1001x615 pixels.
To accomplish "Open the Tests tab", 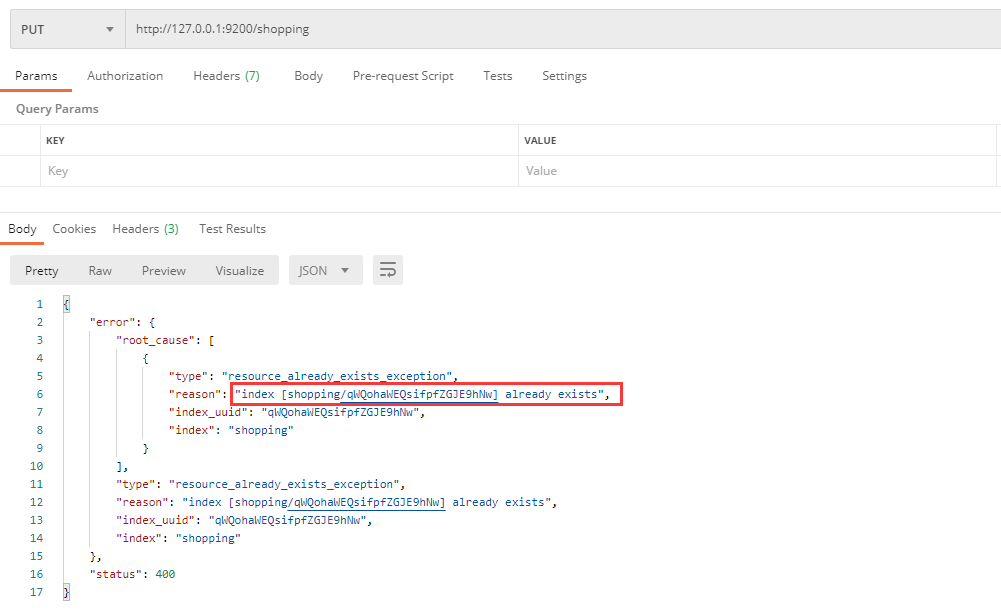I will pos(497,76).
